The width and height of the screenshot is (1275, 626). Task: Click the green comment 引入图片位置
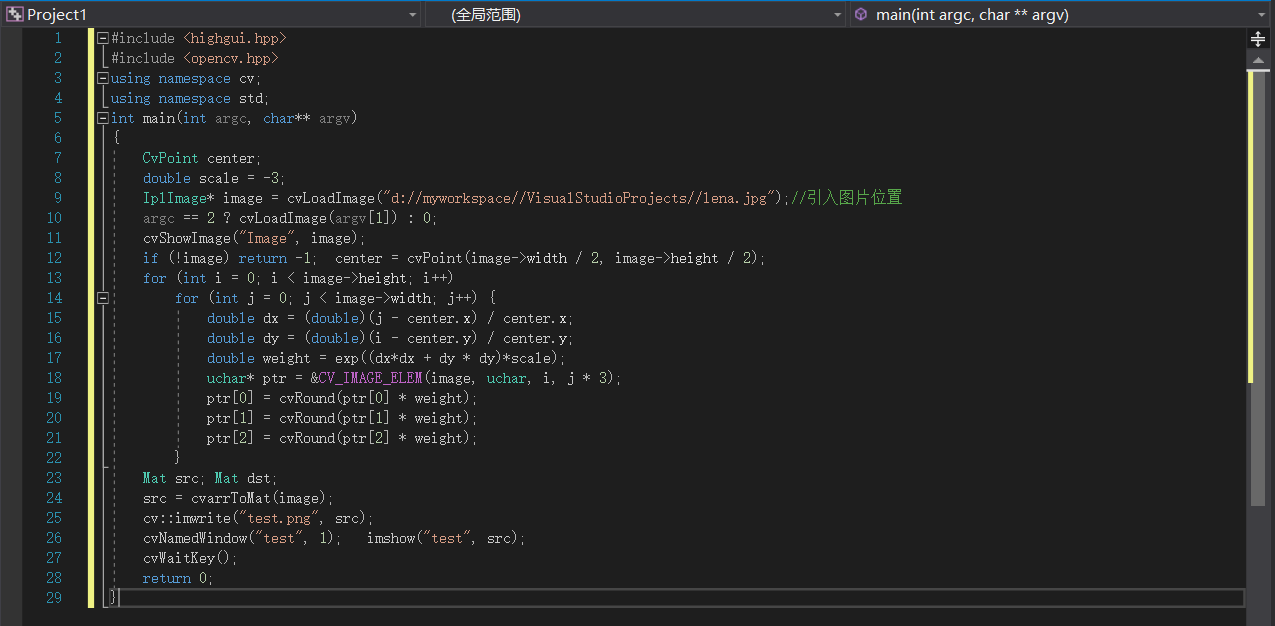point(847,198)
